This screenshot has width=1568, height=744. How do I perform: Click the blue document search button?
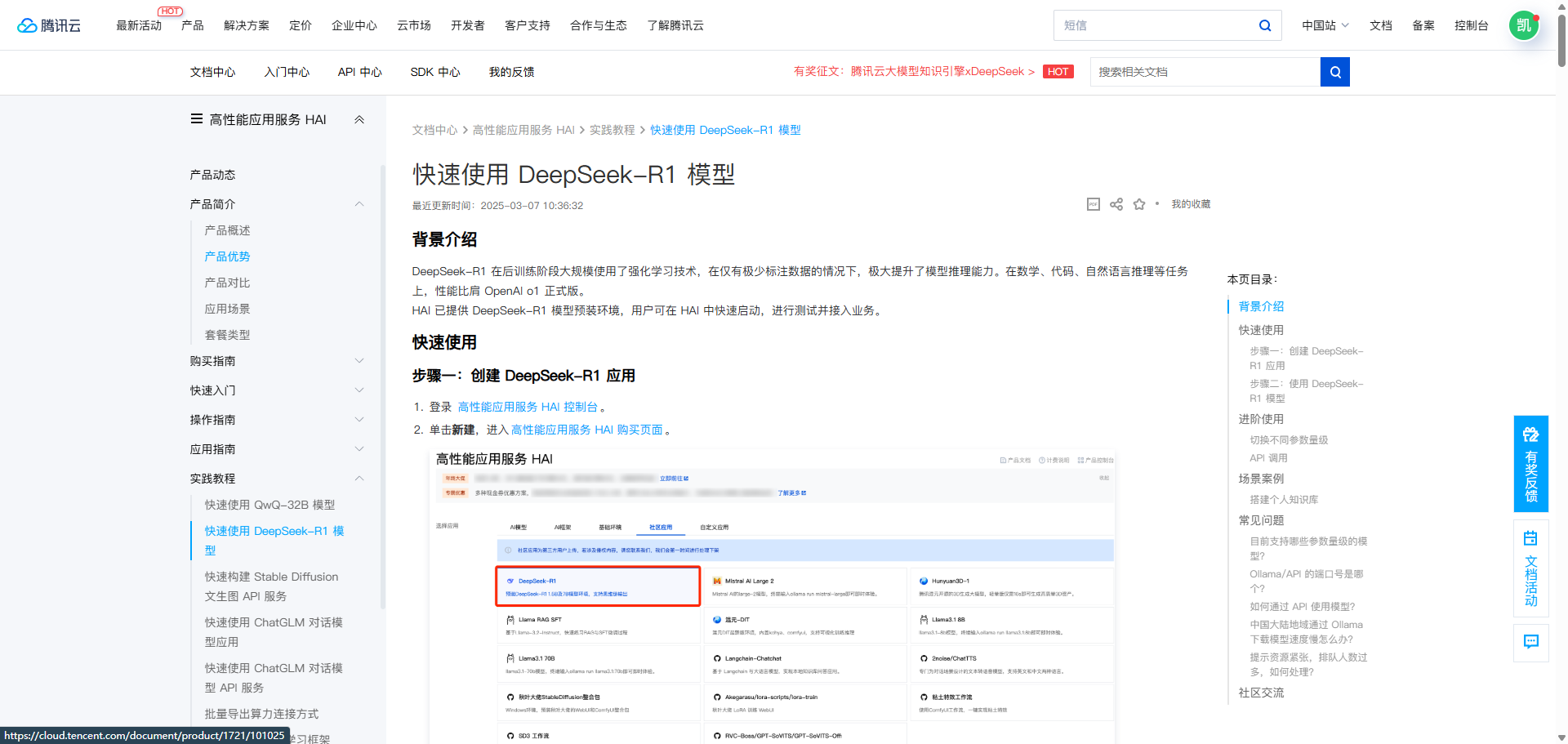1335,72
